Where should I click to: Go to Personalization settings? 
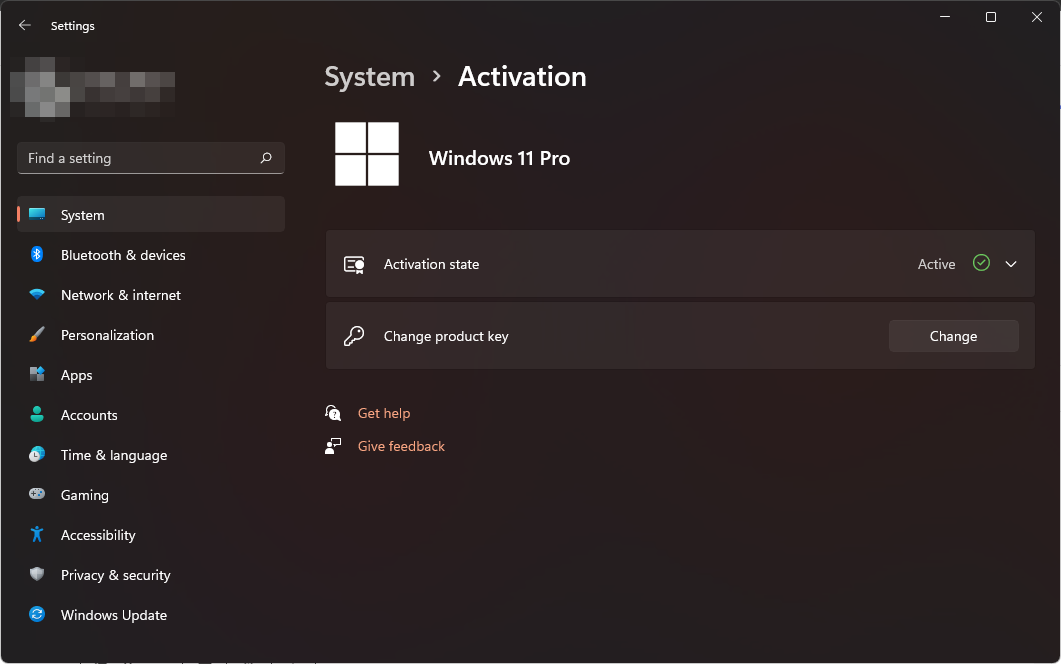pos(150,334)
